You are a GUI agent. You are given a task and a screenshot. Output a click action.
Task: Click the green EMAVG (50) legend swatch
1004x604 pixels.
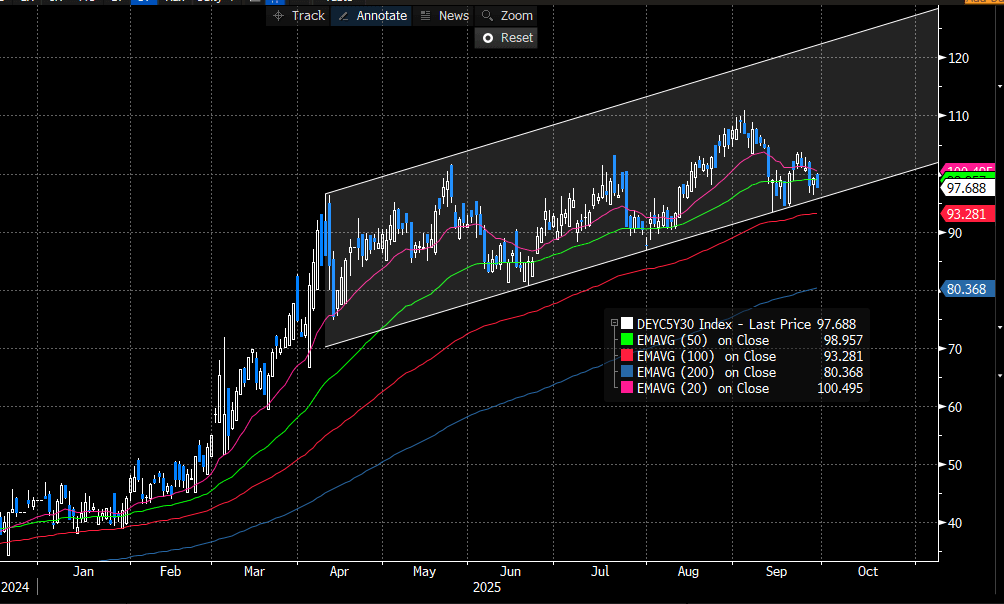[626, 340]
